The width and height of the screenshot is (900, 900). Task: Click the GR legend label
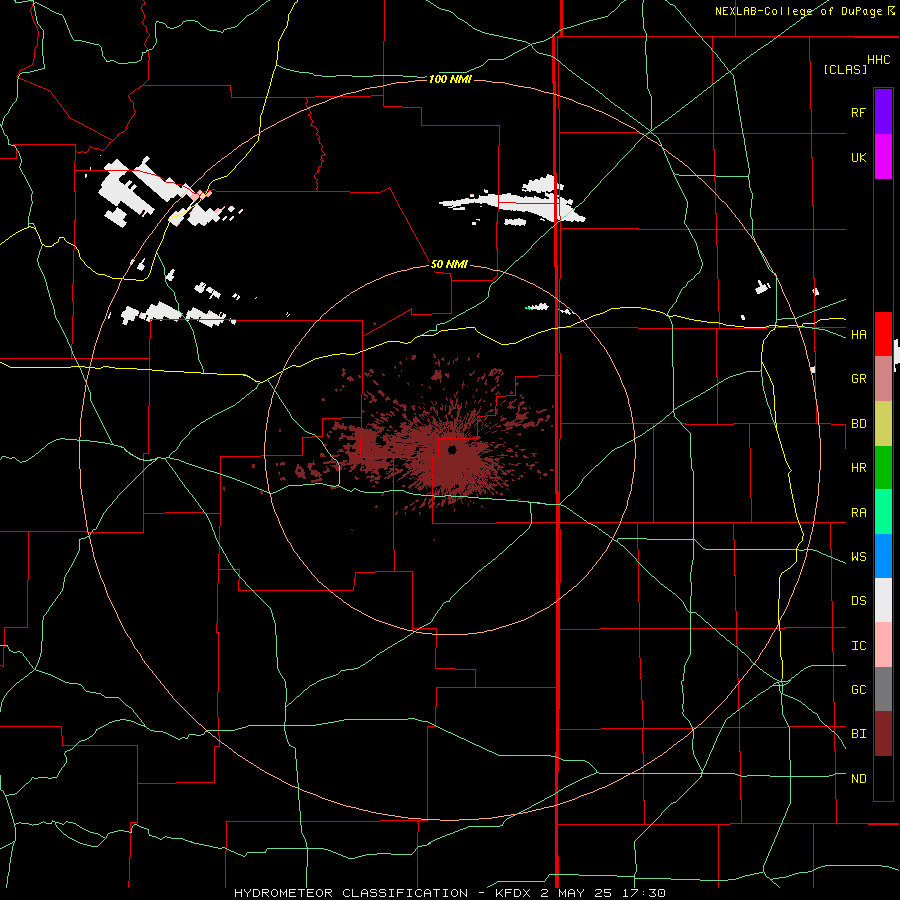click(x=858, y=378)
